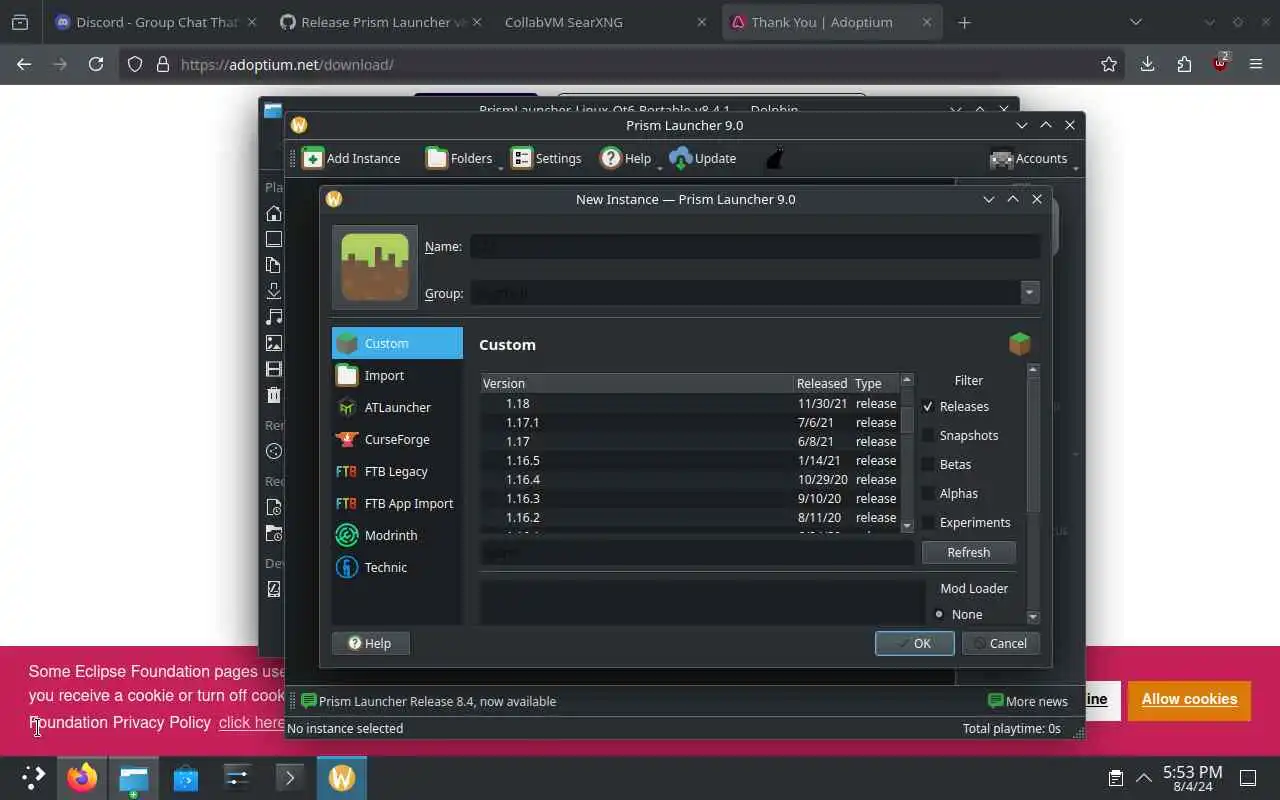The width and height of the screenshot is (1280, 800).
Task: Enable the Alphas filter checkbox
Action: [x=928, y=493]
